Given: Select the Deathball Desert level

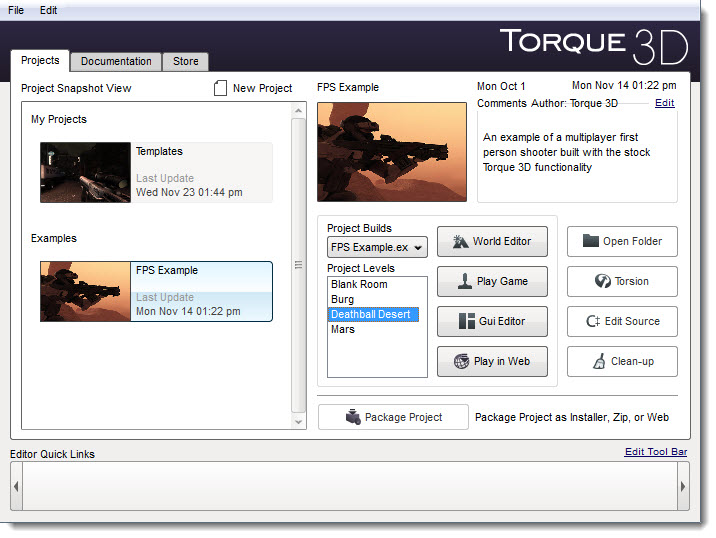Looking at the screenshot, I should (x=371, y=314).
